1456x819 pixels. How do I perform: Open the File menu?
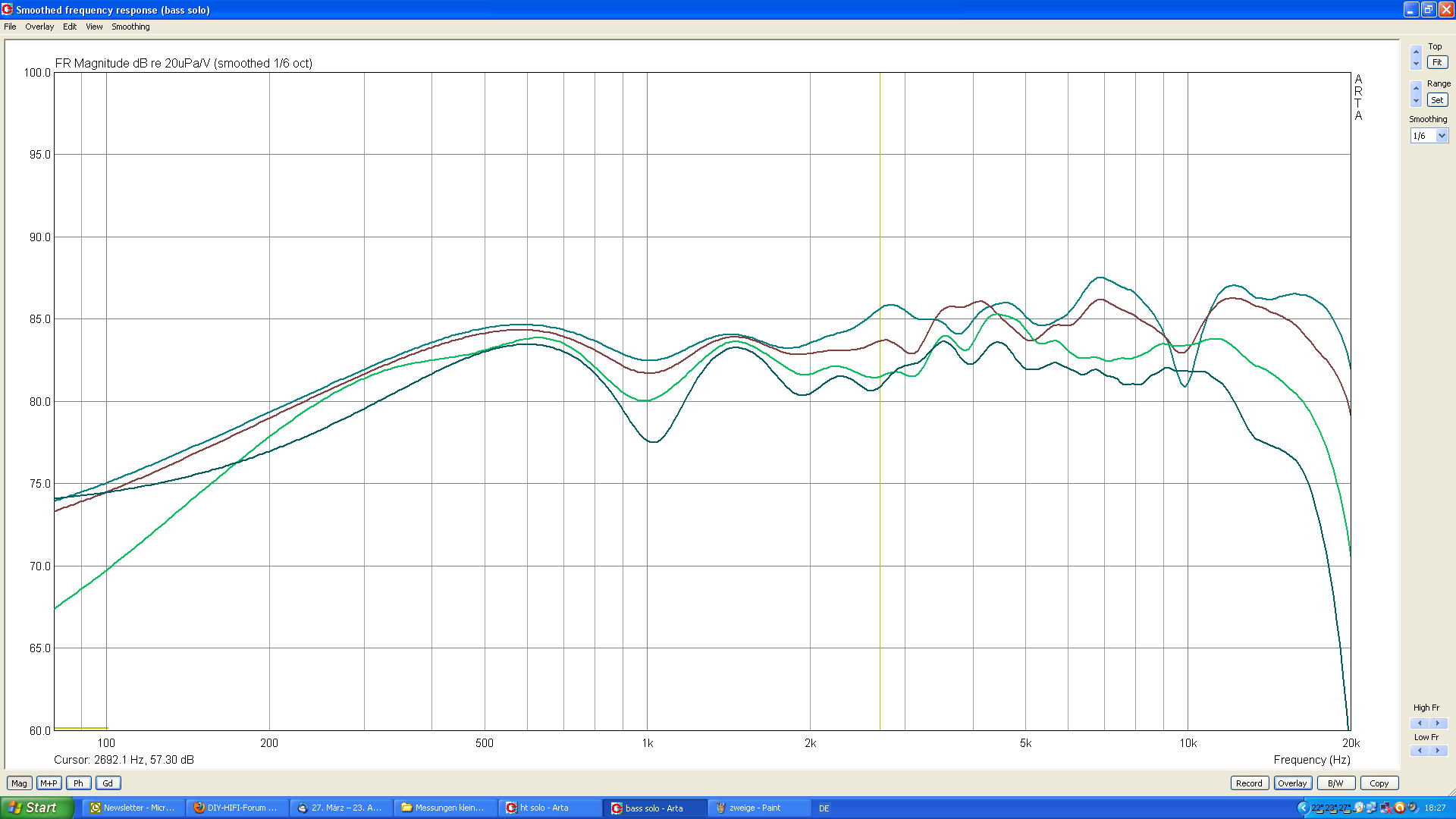(10, 27)
